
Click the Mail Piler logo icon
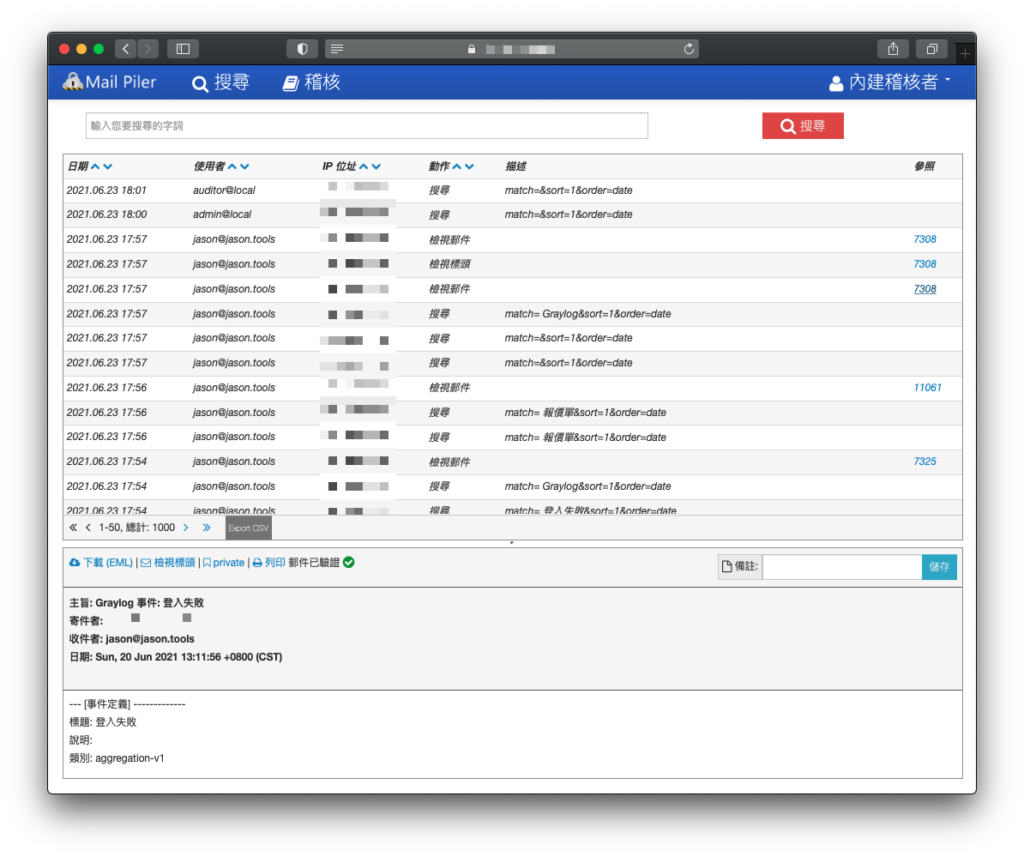click(72, 82)
